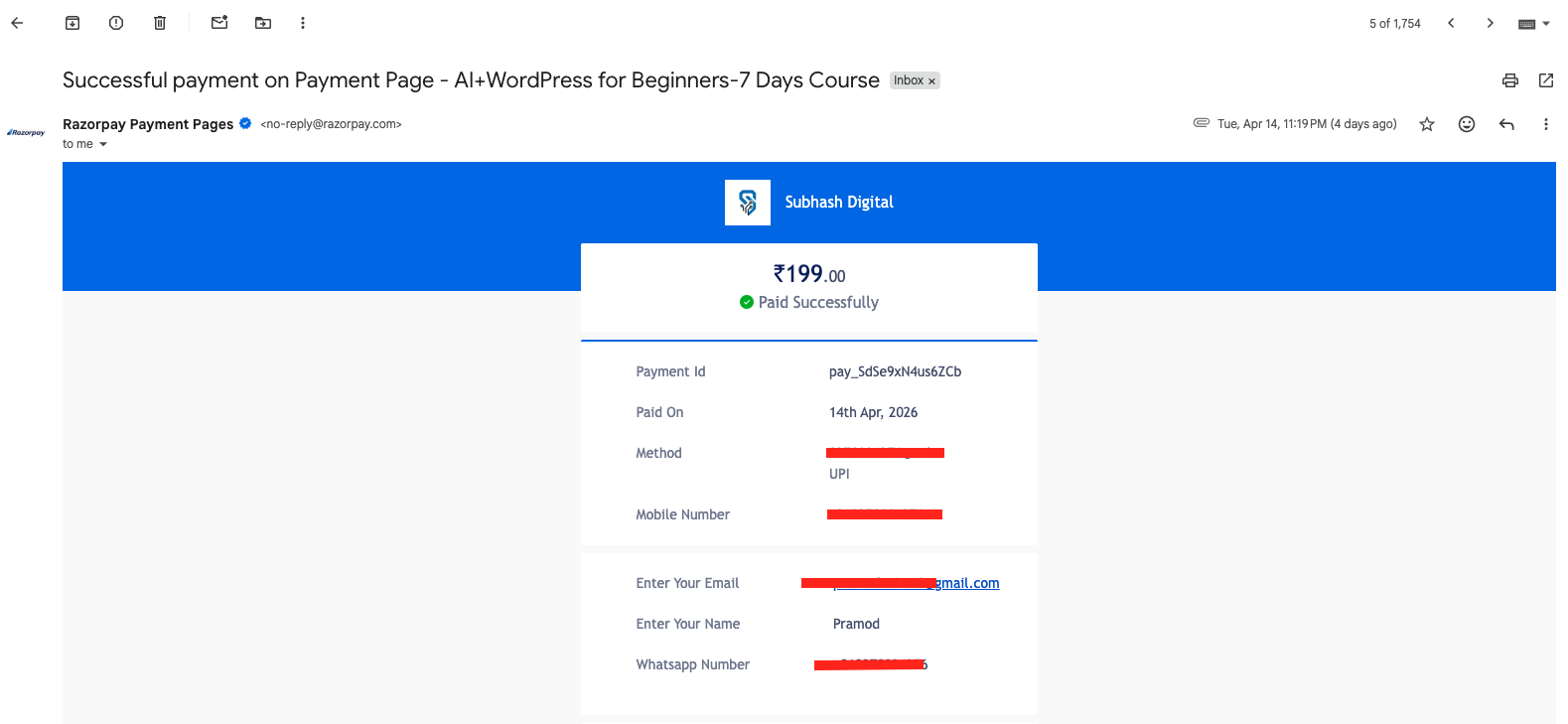Viewport: 1568px width, 724px height.
Task: Open the message More options menu
Action: tap(1545, 124)
